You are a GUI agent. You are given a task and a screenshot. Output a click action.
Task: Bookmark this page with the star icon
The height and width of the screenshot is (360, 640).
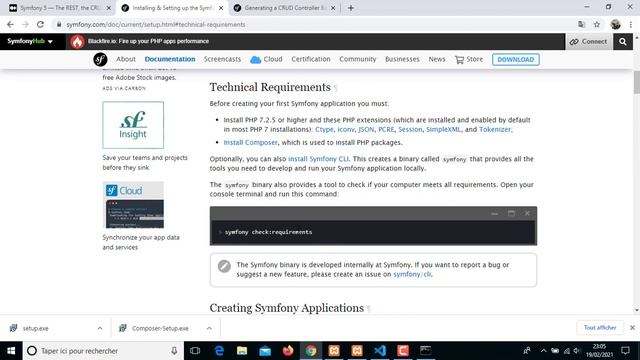click(x=597, y=24)
